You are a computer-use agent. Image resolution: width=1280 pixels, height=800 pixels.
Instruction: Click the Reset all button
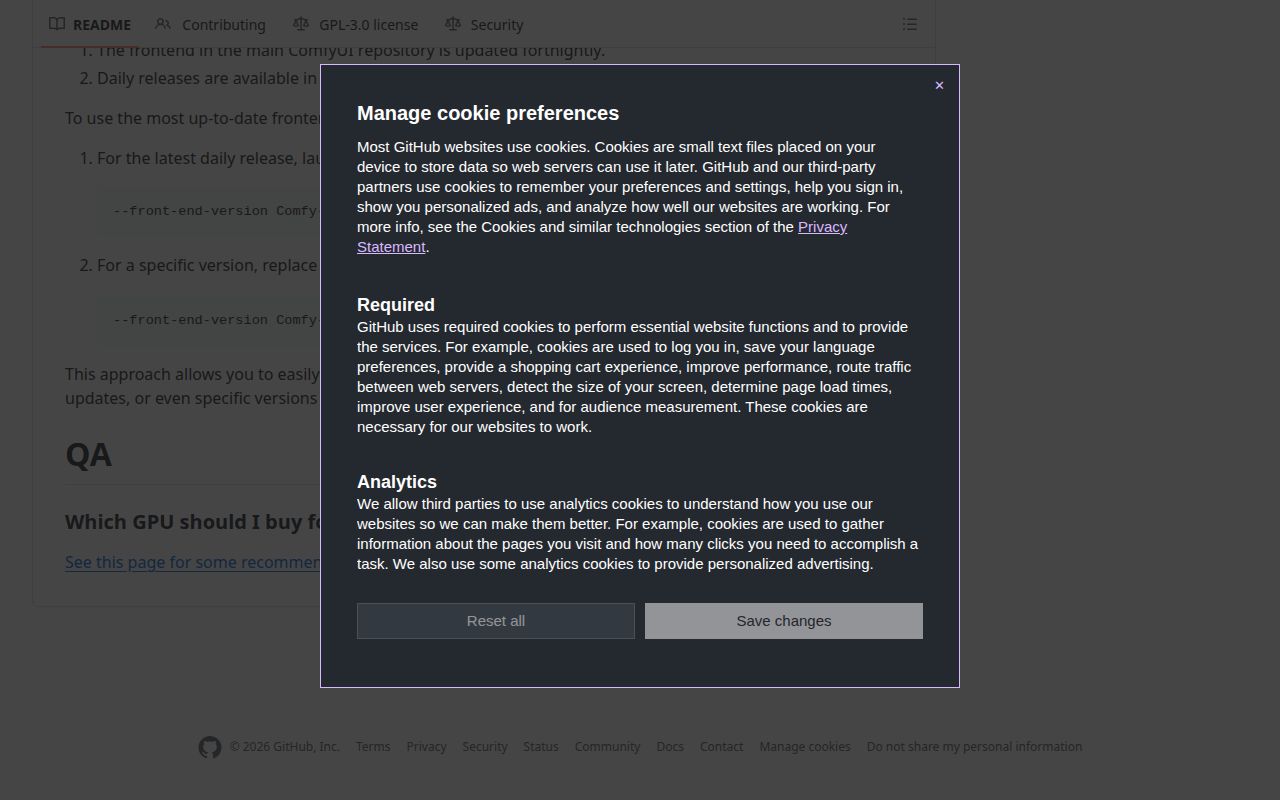pyautogui.click(x=496, y=621)
